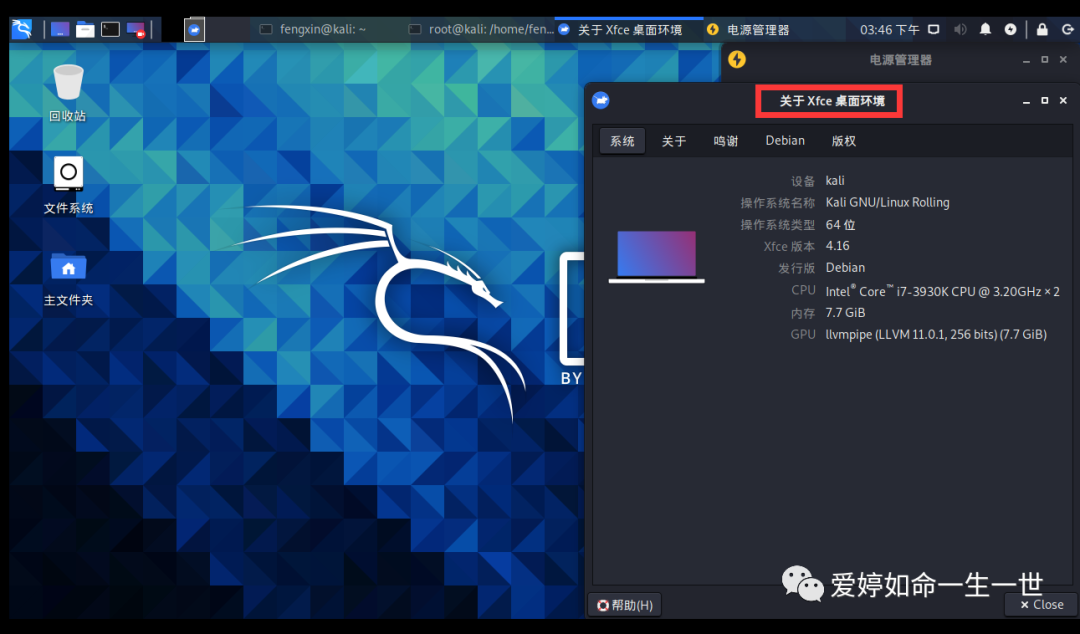Click the Close button in About dialog
1080x634 pixels.
(1041, 604)
